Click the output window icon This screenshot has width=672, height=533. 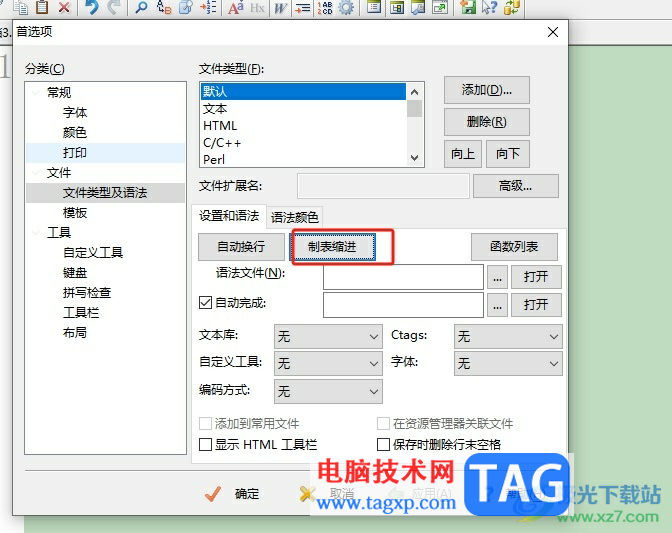(x=397, y=7)
